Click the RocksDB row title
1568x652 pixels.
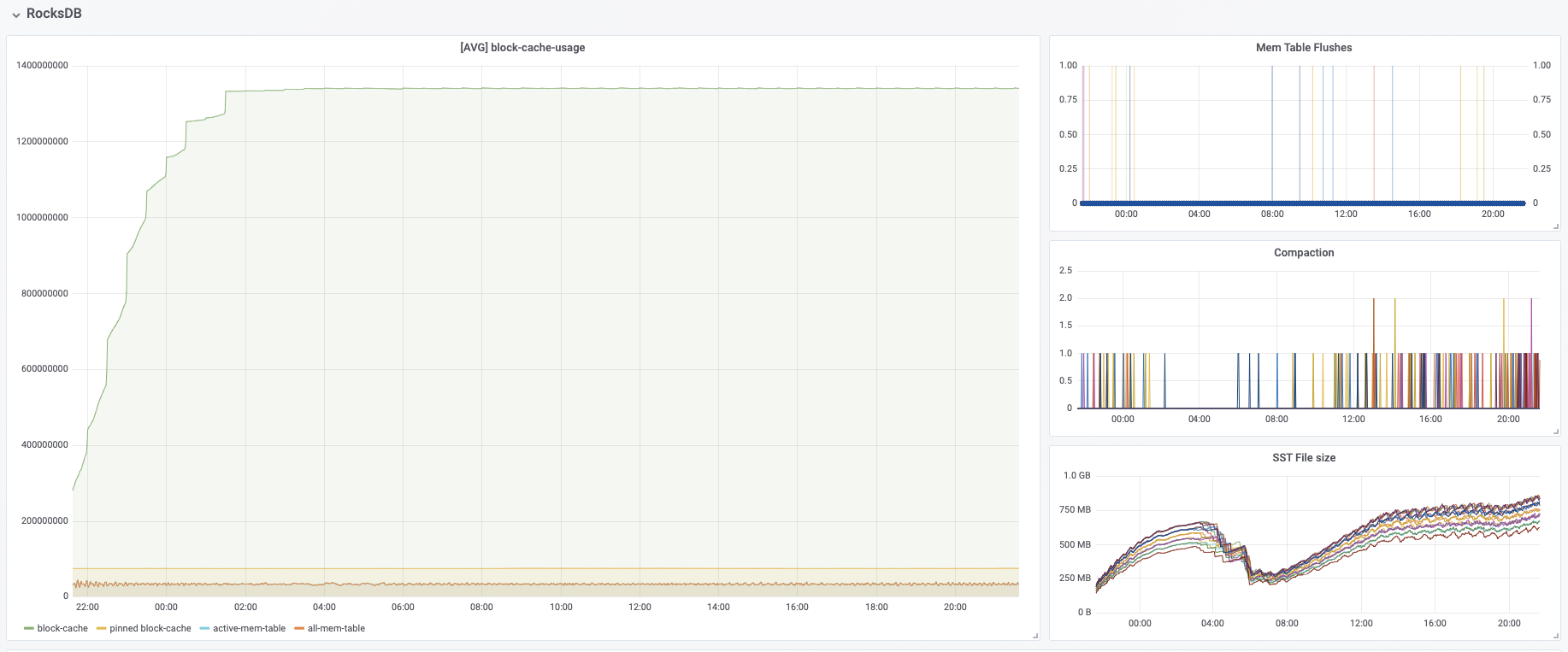[x=54, y=14]
